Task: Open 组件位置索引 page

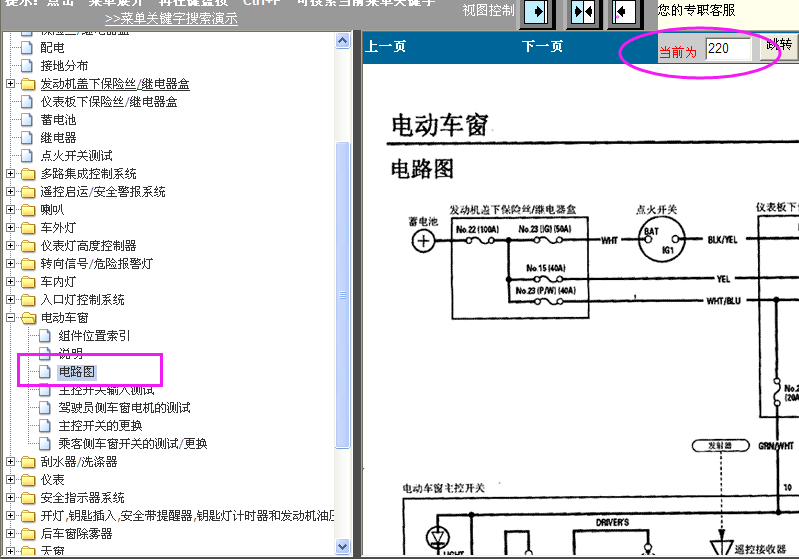Action: pyautogui.click(x=94, y=336)
